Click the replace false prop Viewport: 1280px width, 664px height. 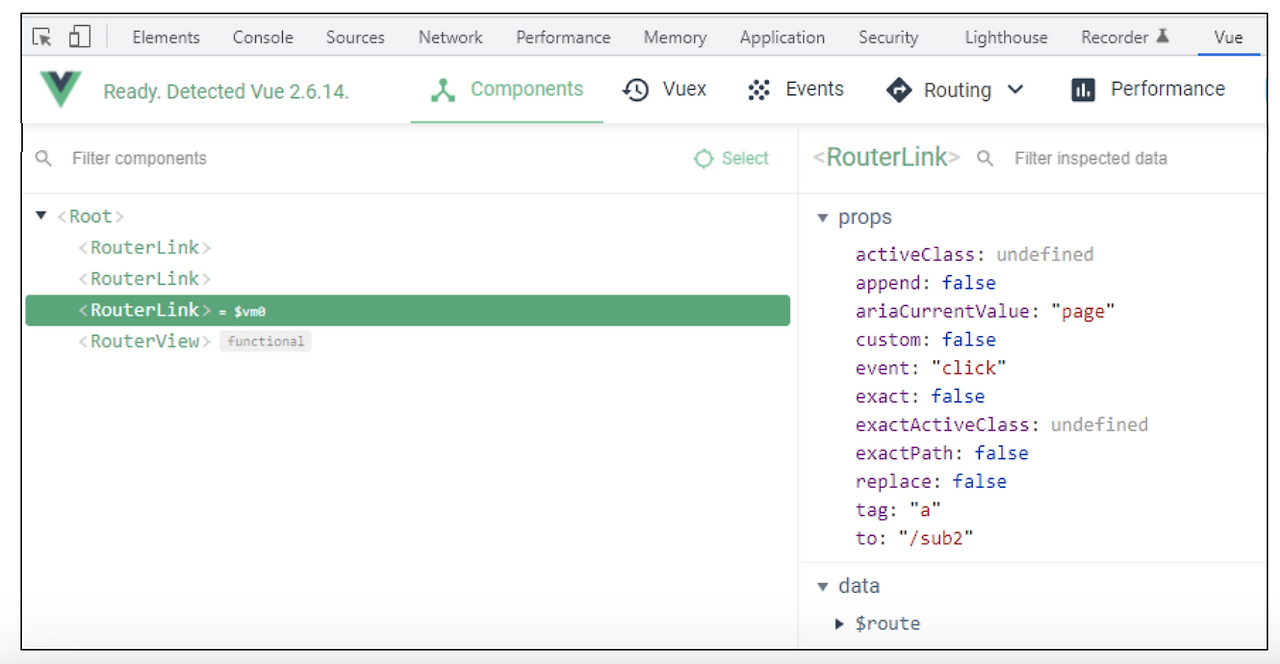[931, 481]
